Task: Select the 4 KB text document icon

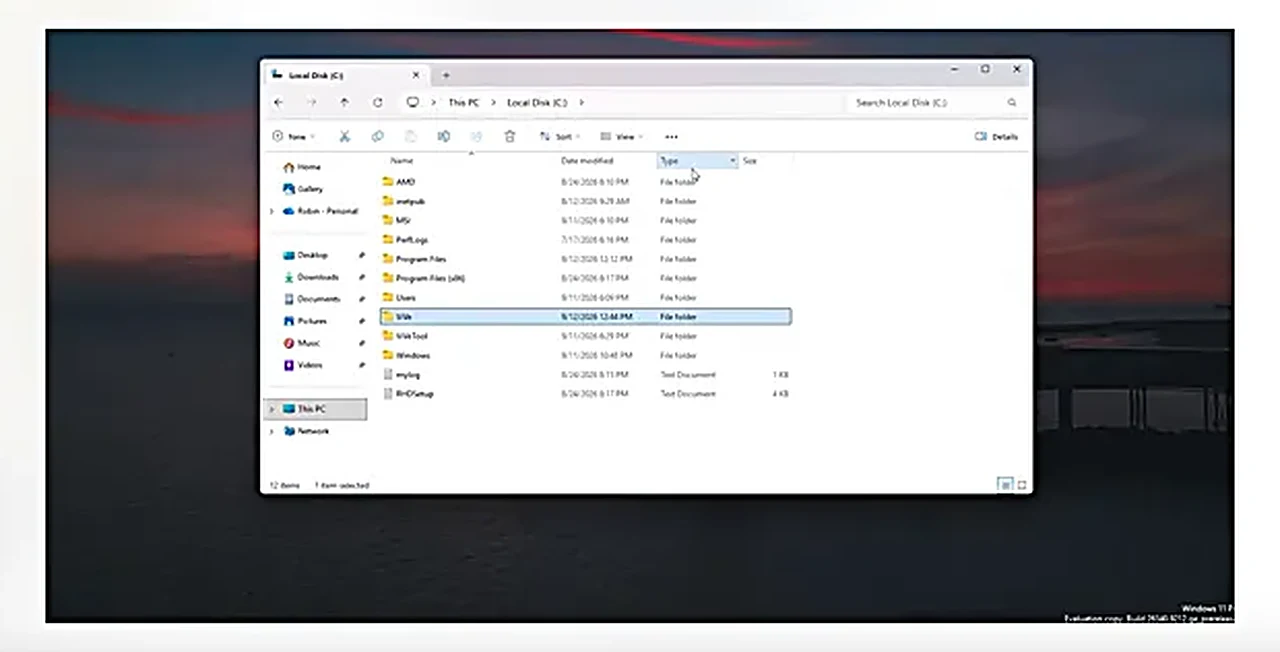Action: 388,394
